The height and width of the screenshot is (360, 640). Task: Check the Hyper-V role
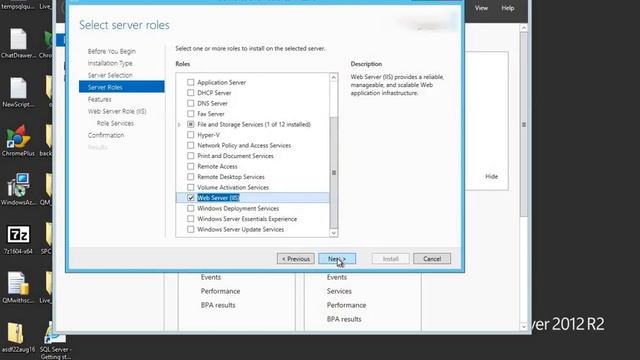[191, 135]
